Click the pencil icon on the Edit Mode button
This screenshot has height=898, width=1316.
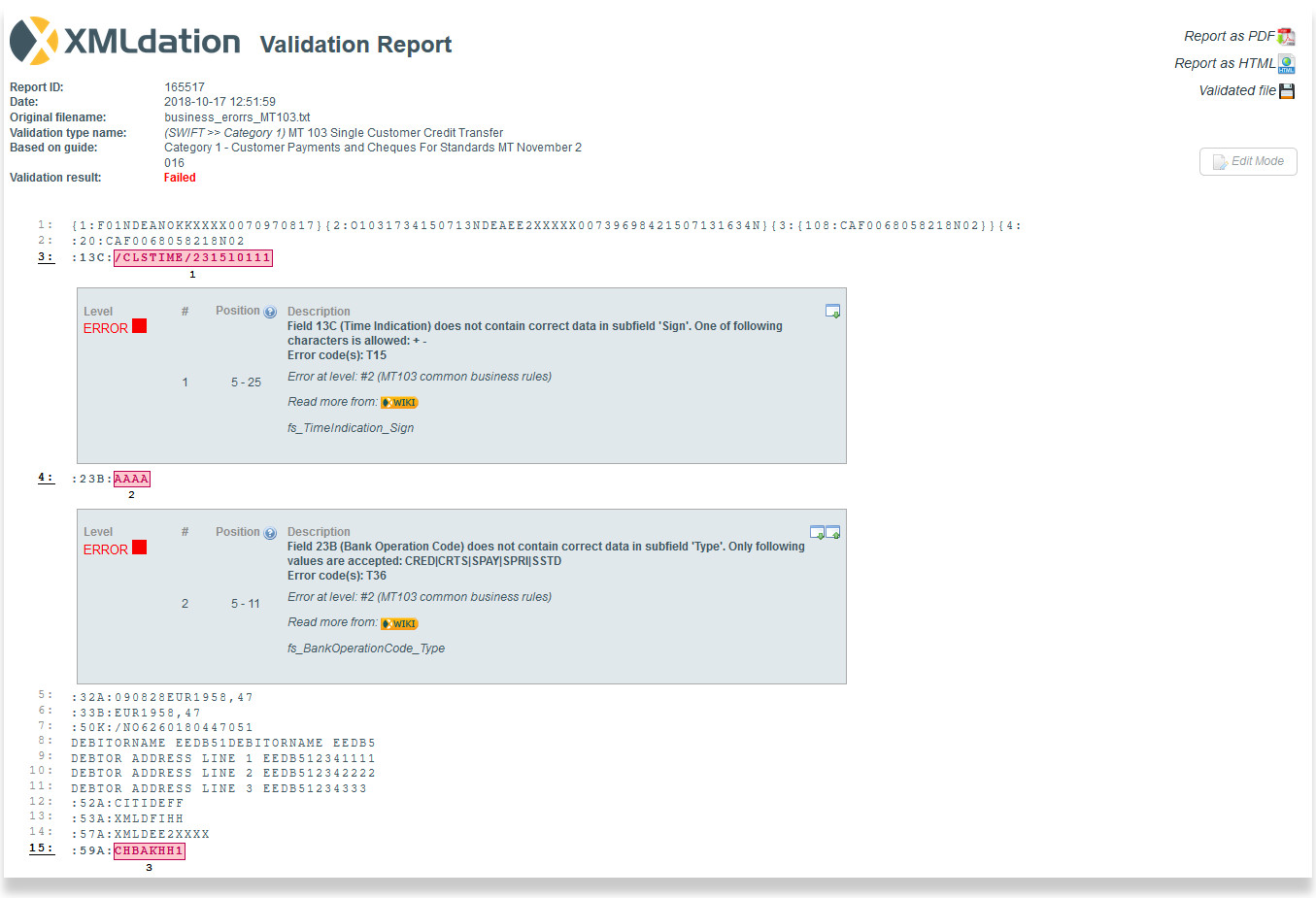point(1219,161)
